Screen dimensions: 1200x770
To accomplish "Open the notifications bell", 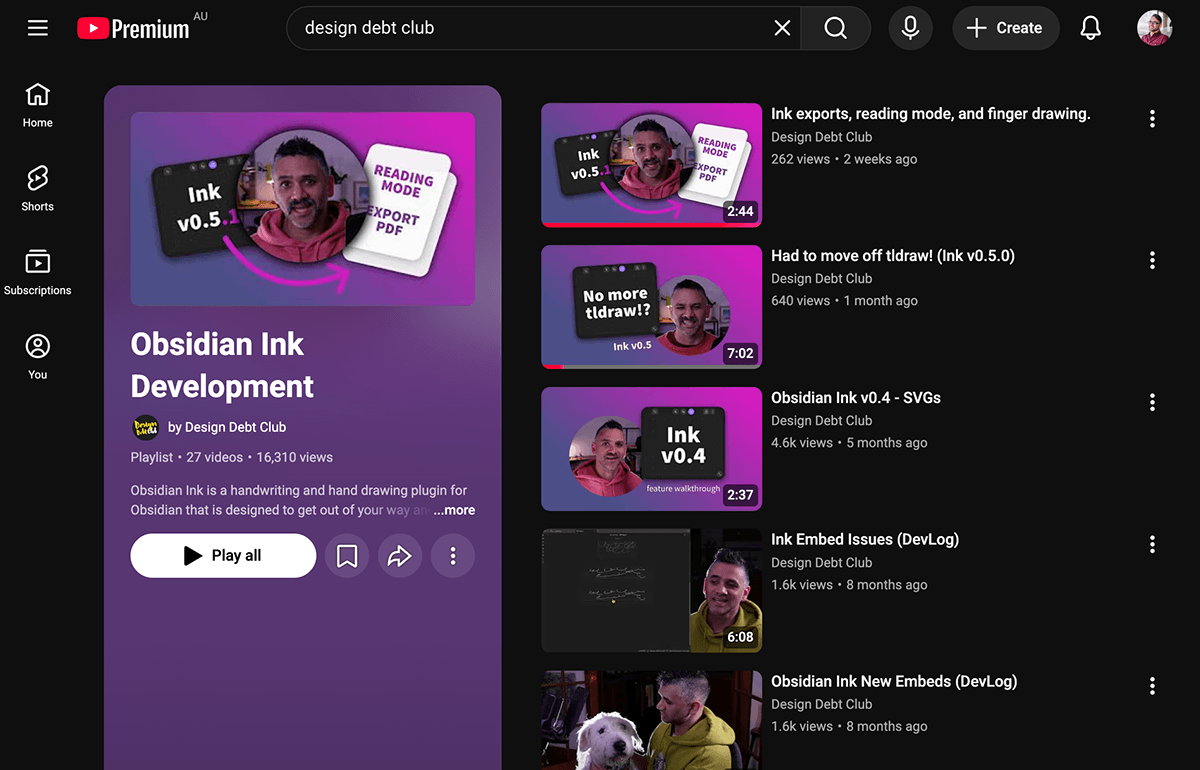I will click(1091, 28).
